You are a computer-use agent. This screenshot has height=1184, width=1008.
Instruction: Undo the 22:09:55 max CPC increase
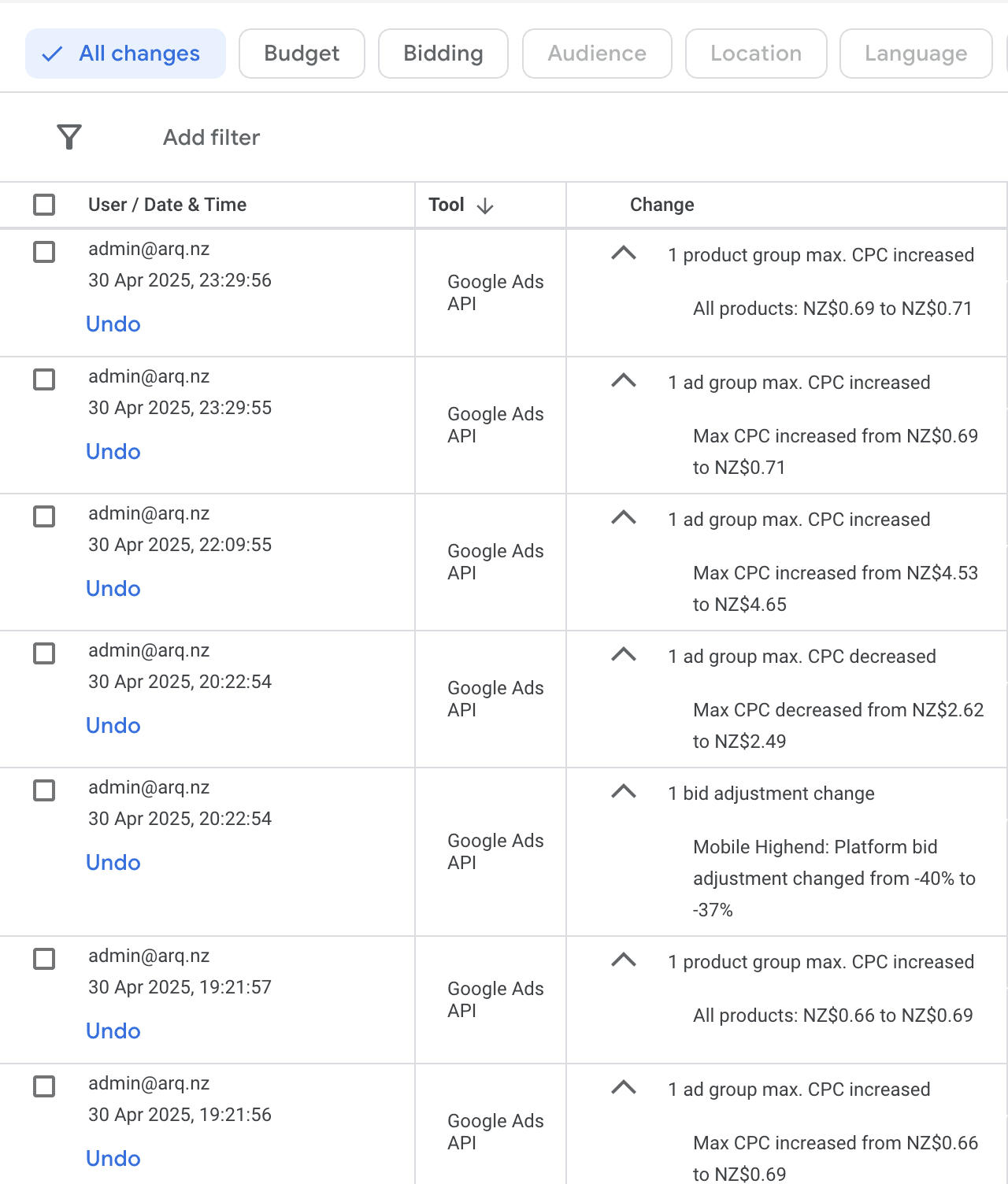[113, 589]
